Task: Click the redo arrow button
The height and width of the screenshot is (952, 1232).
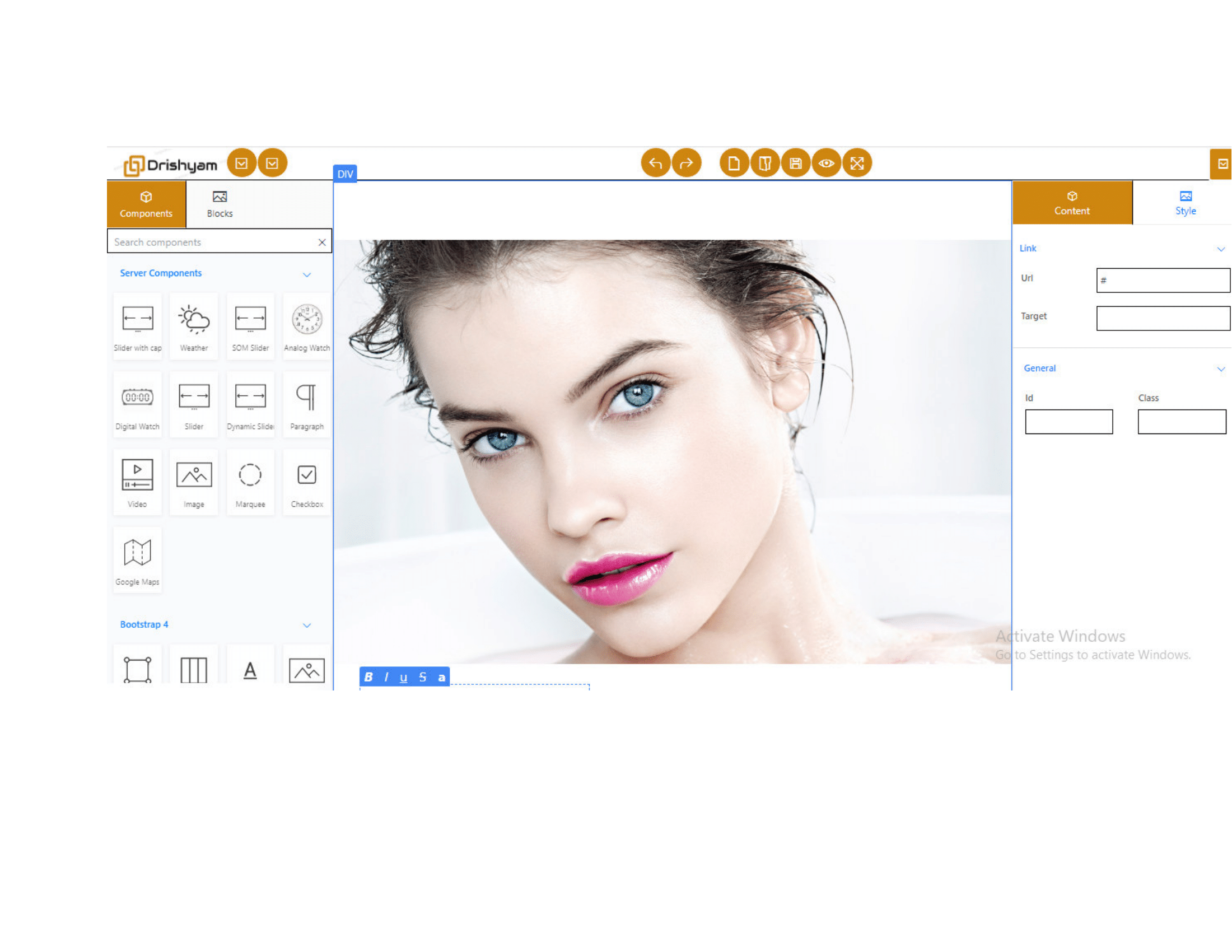Action: [687, 164]
